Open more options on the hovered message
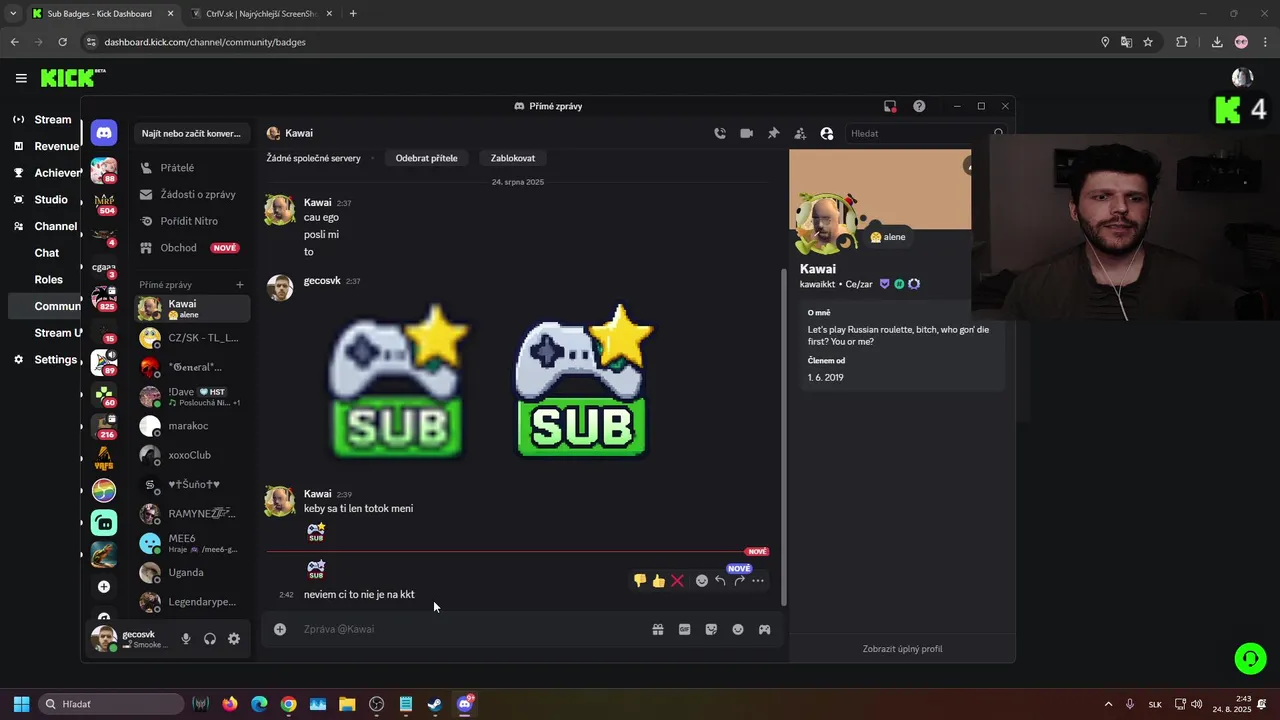Viewport: 1280px width, 720px height. coord(758,580)
